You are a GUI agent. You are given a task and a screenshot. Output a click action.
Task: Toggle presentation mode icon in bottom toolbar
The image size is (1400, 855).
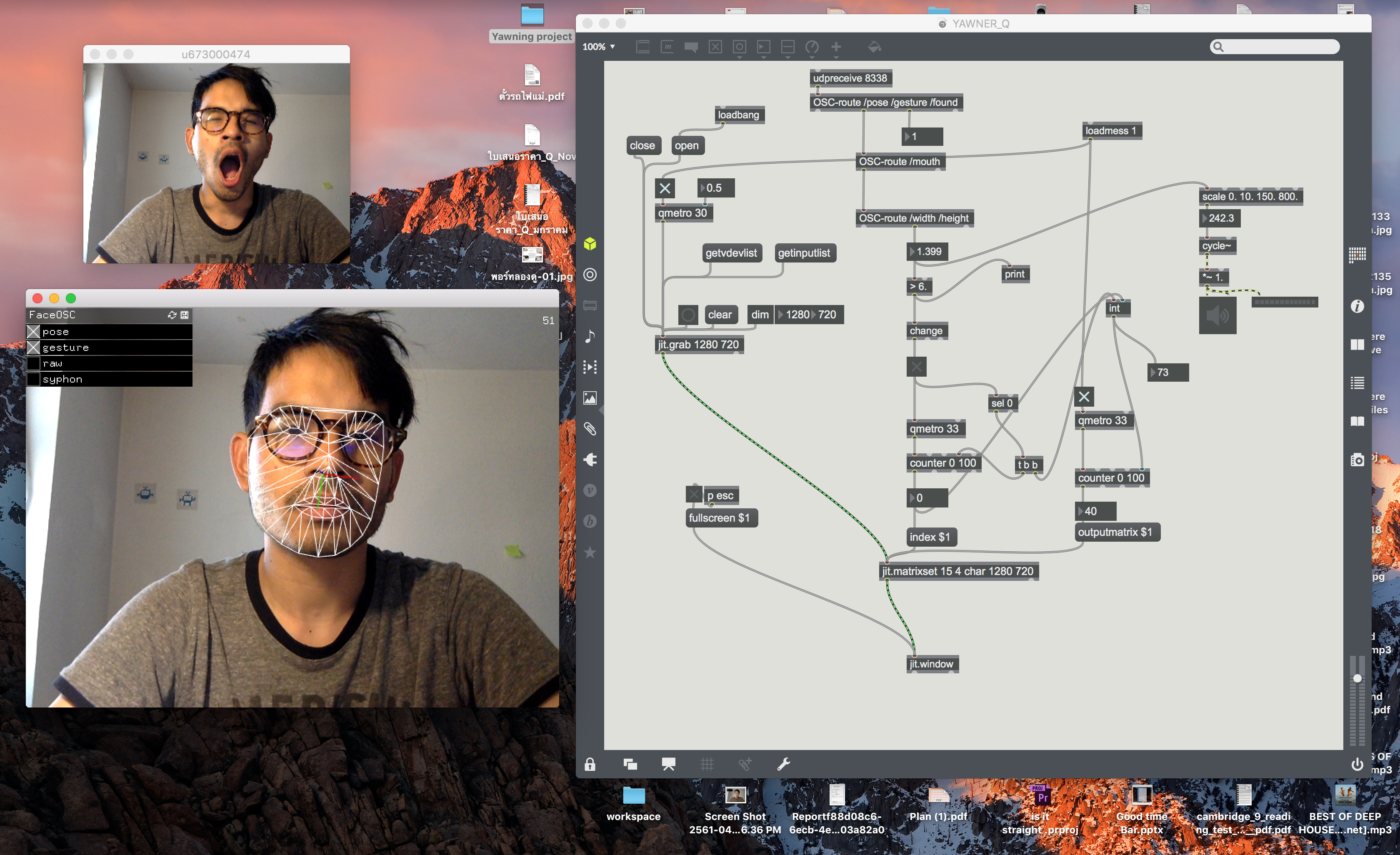tap(668, 764)
